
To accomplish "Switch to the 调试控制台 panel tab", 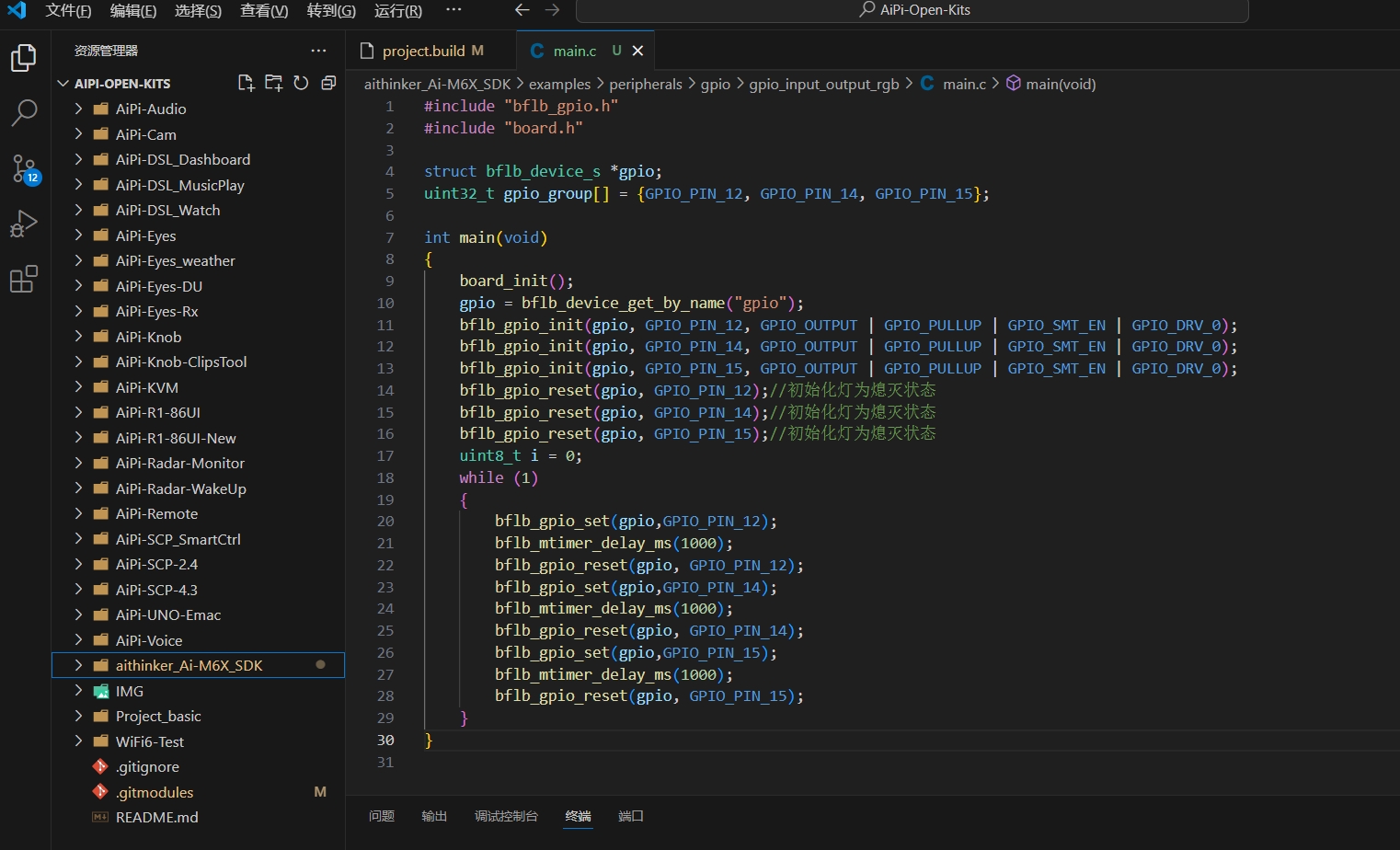I will pos(506,816).
